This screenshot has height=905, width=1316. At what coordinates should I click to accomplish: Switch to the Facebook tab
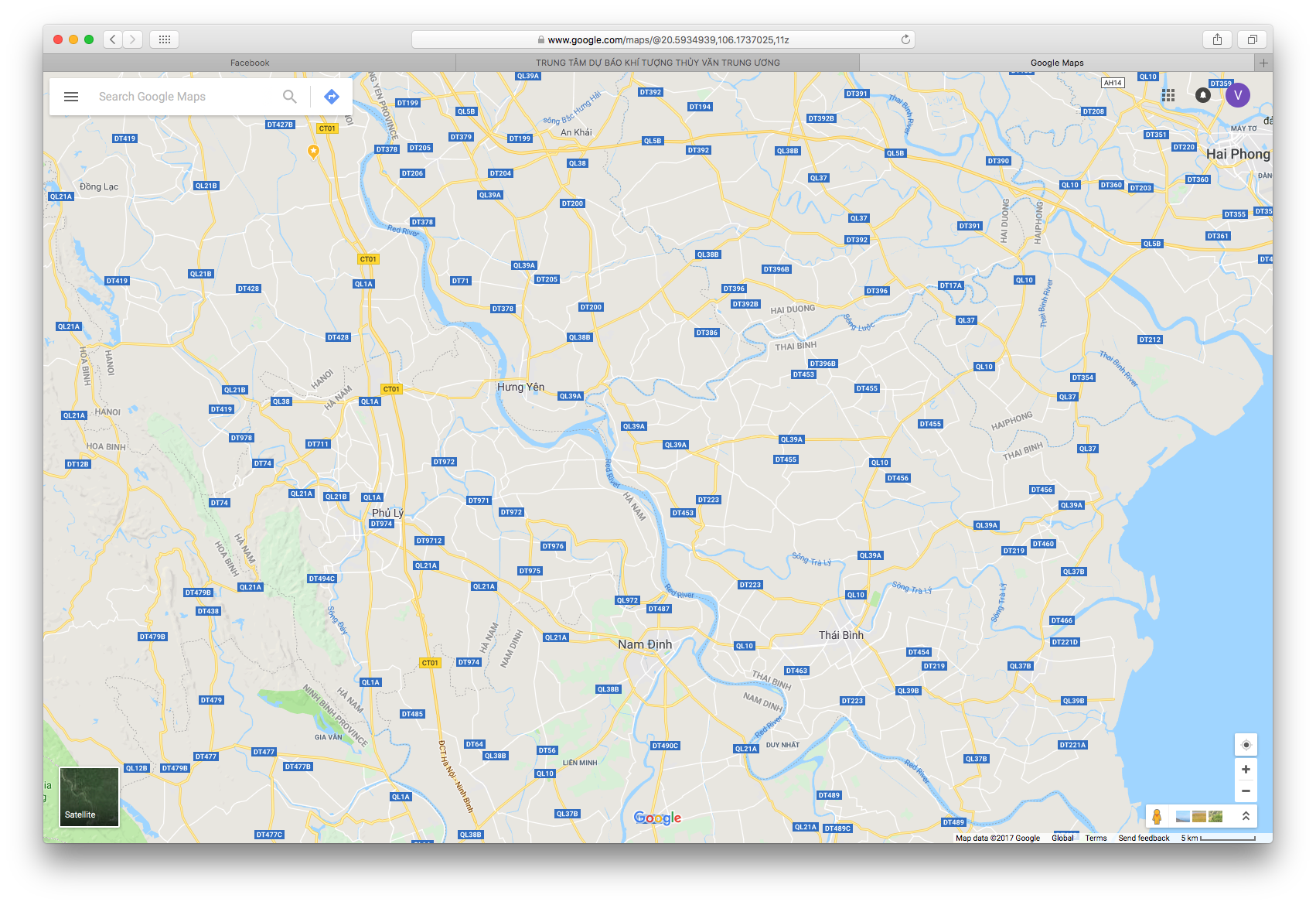pos(250,63)
